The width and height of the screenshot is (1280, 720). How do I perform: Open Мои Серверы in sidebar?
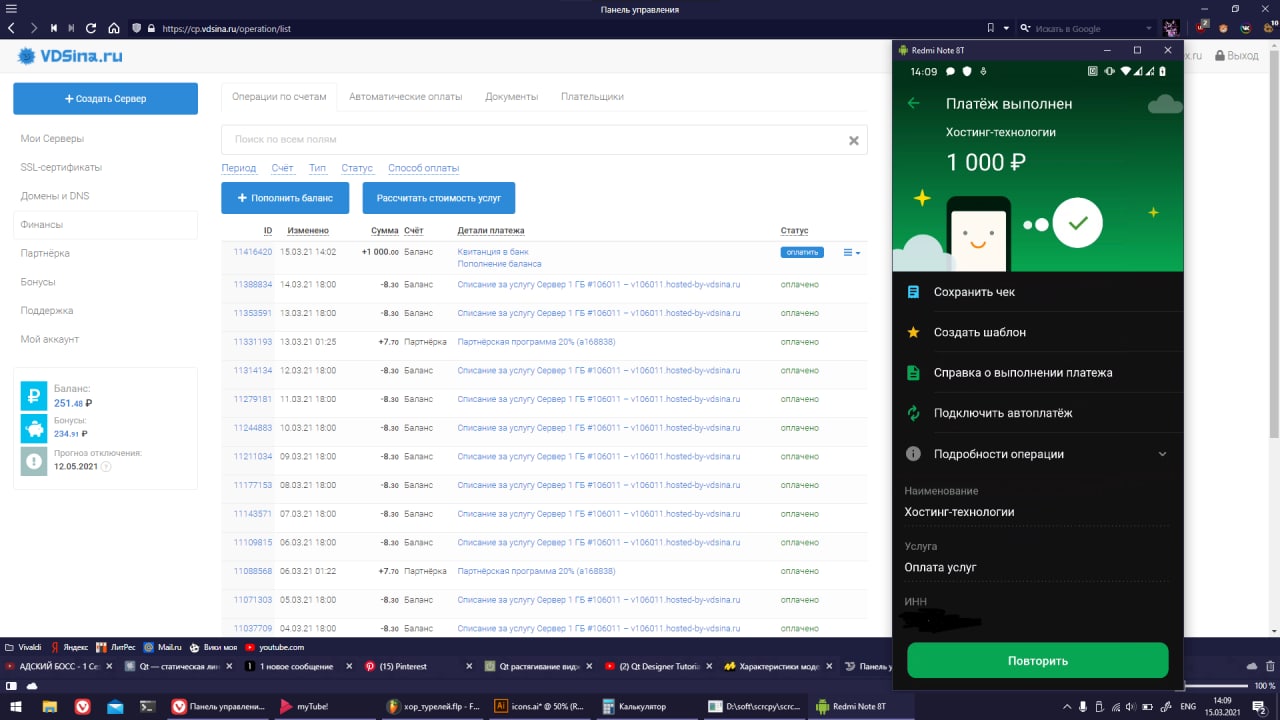pos(52,139)
